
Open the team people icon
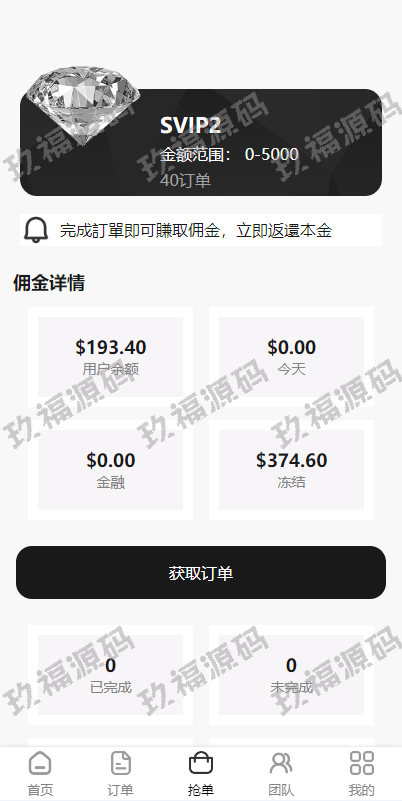coord(281,763)
